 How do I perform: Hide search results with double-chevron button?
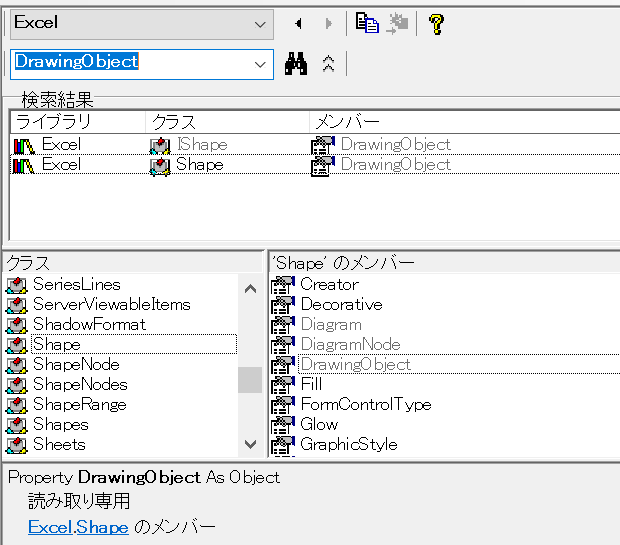[329, 64]
